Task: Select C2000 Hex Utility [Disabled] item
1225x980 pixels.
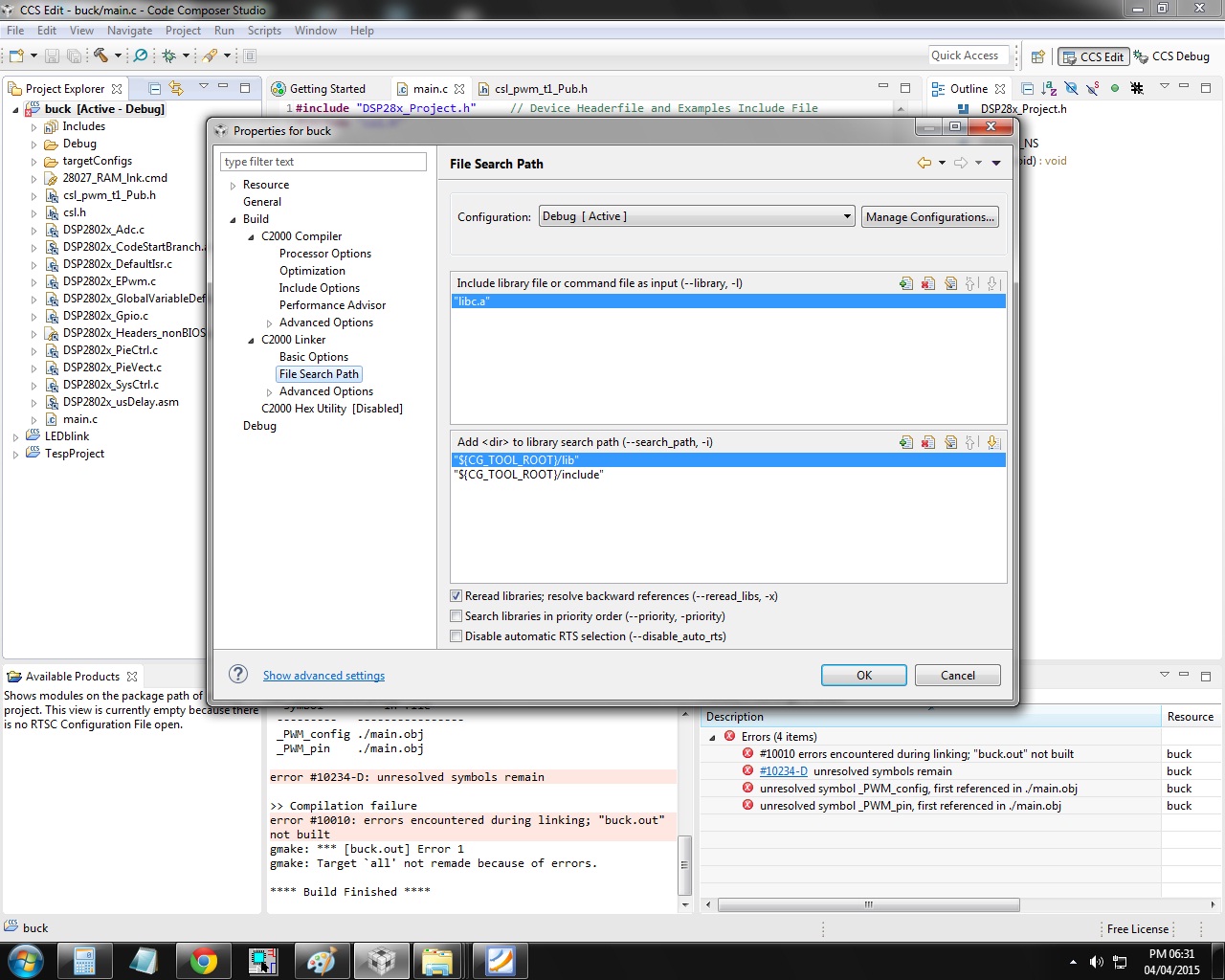Action: 332,409
